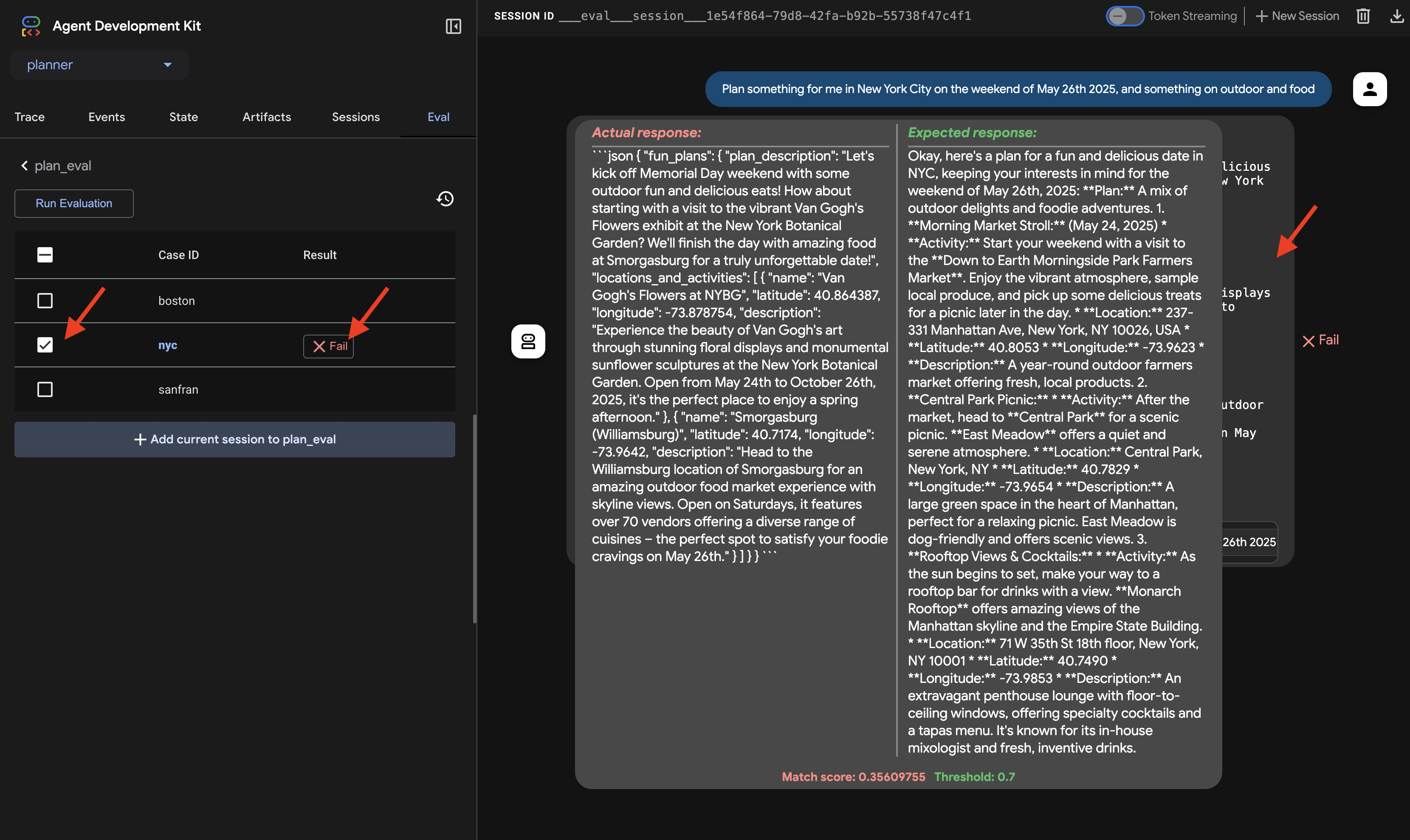Switch to the Trace tab
Screen dimensions: 1410x840
click(29, 117)
